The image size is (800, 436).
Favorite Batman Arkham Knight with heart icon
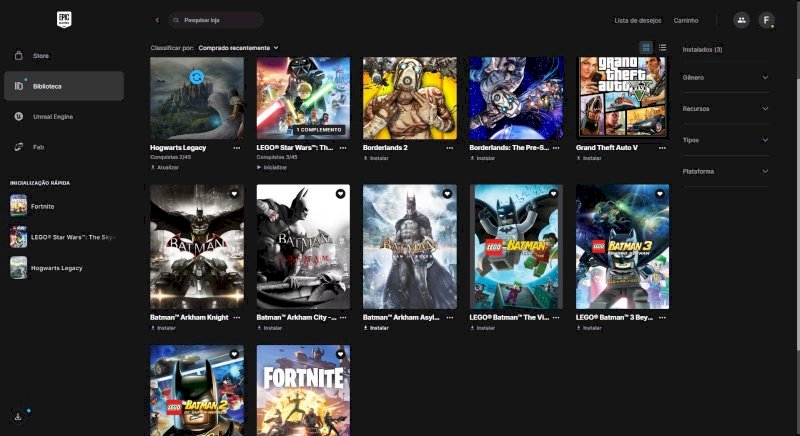[234, 193]
